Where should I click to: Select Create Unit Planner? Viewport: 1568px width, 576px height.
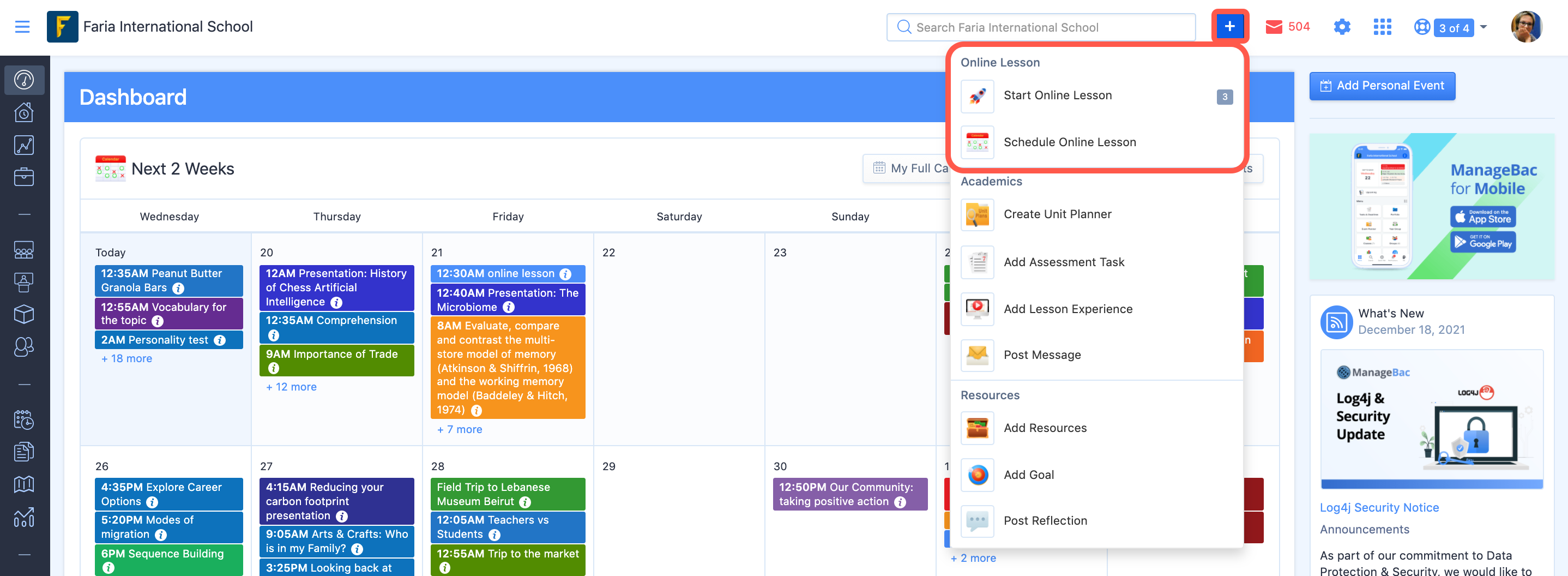1096,214
